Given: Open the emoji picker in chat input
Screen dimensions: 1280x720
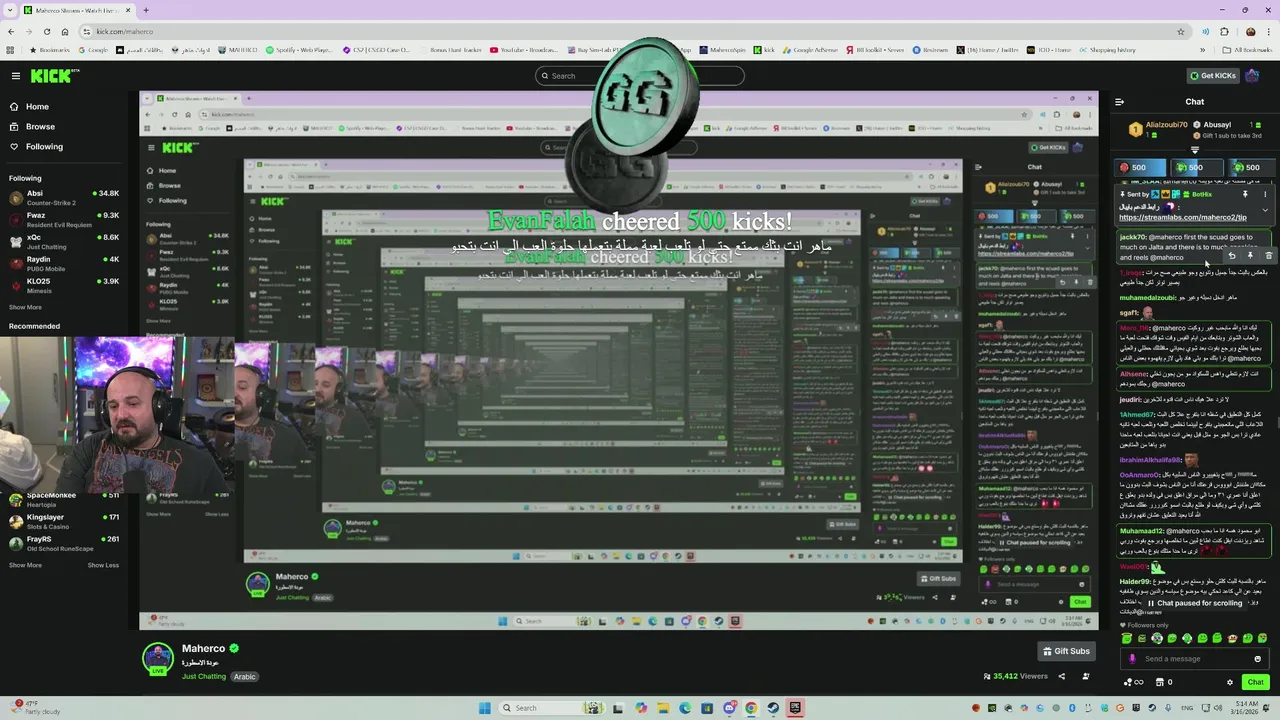Looking at the screenshot, I should point(1257,659).
